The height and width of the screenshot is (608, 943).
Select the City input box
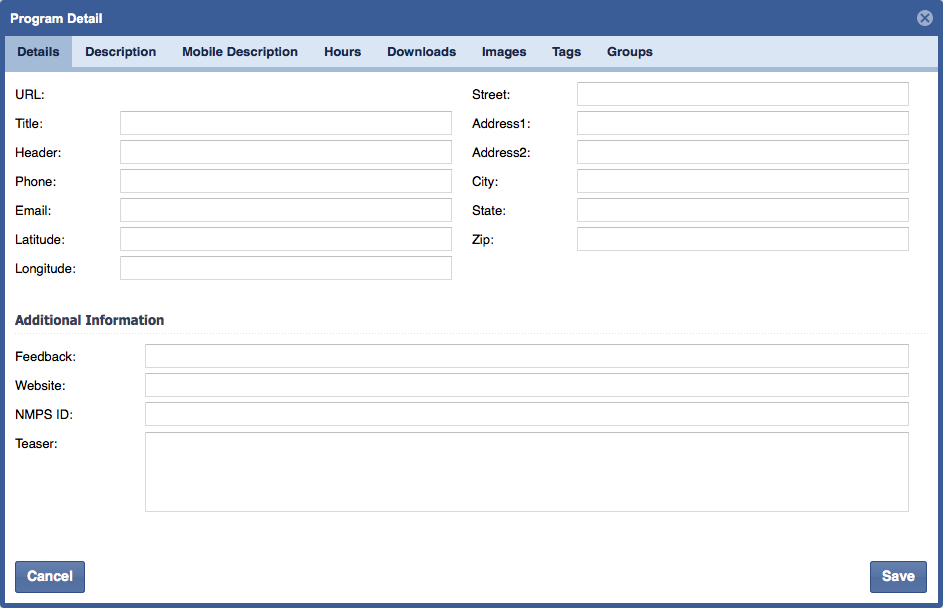coord(742,181)
